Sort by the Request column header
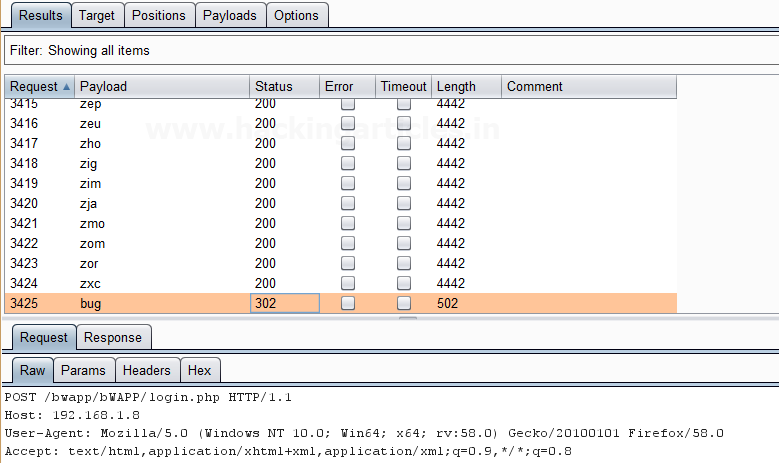The height and width of the screenshot is (463, 779). [40, 86]
